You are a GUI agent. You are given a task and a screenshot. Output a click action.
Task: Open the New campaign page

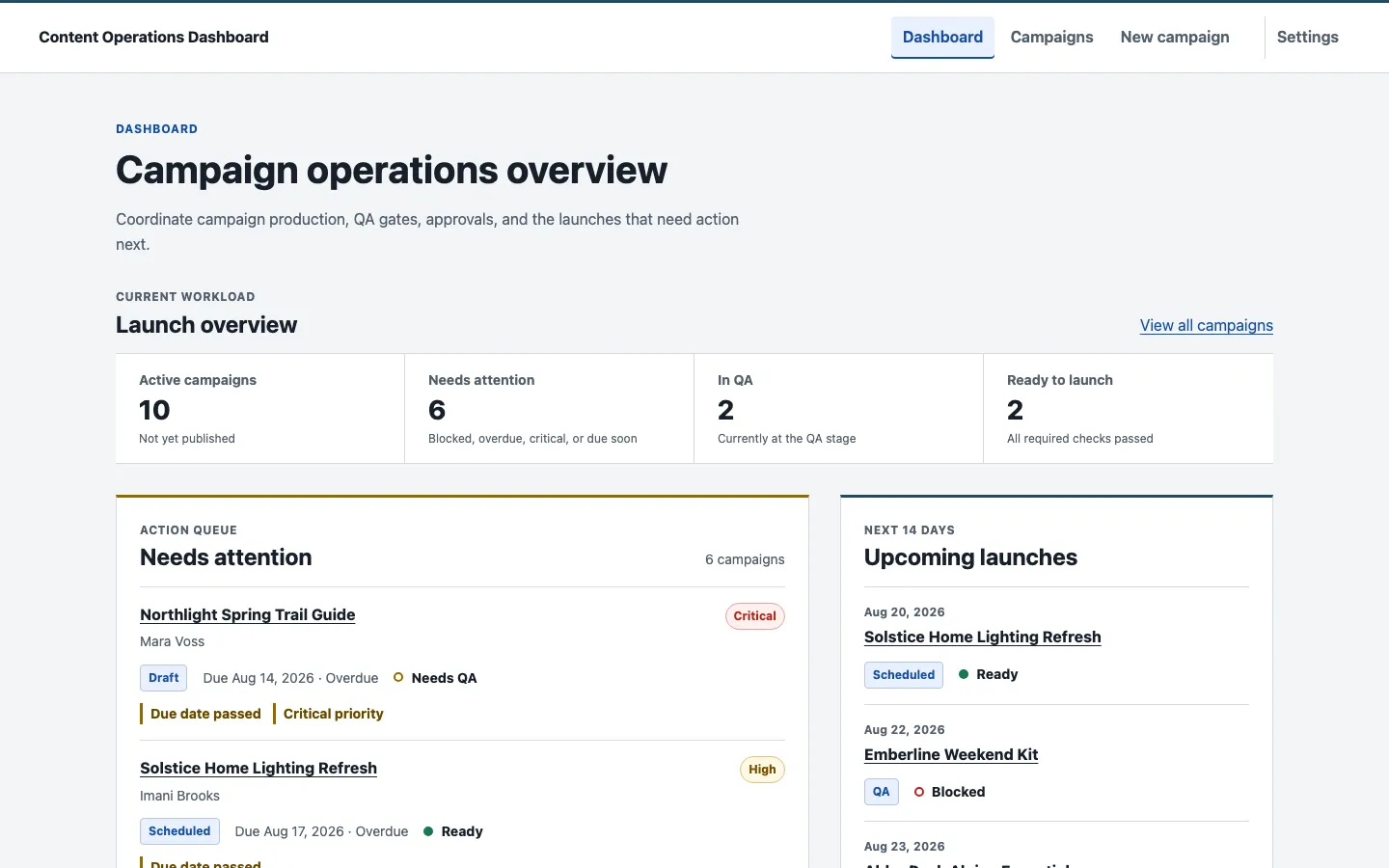tap(1175, 38)
